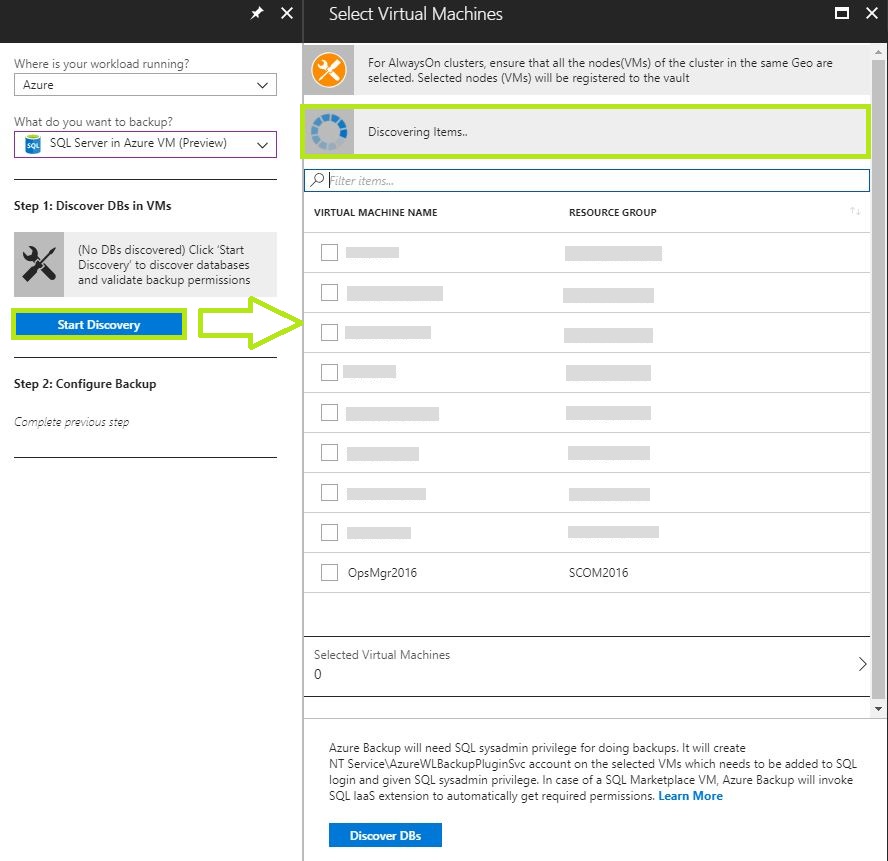Click the Discovering Items status text
The image size is (888, 861).
(x=417, y=132)
